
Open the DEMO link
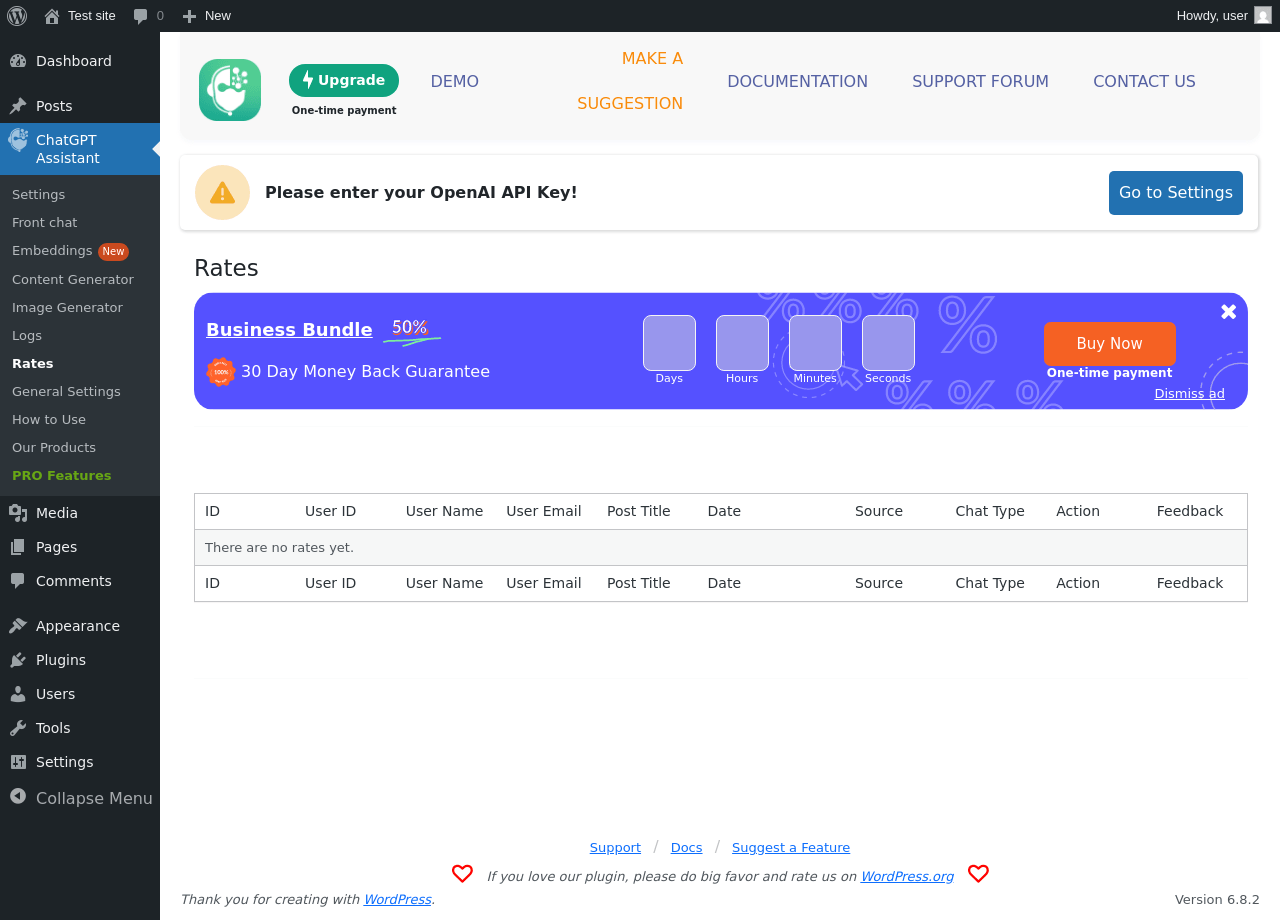[x=455, y=82]
